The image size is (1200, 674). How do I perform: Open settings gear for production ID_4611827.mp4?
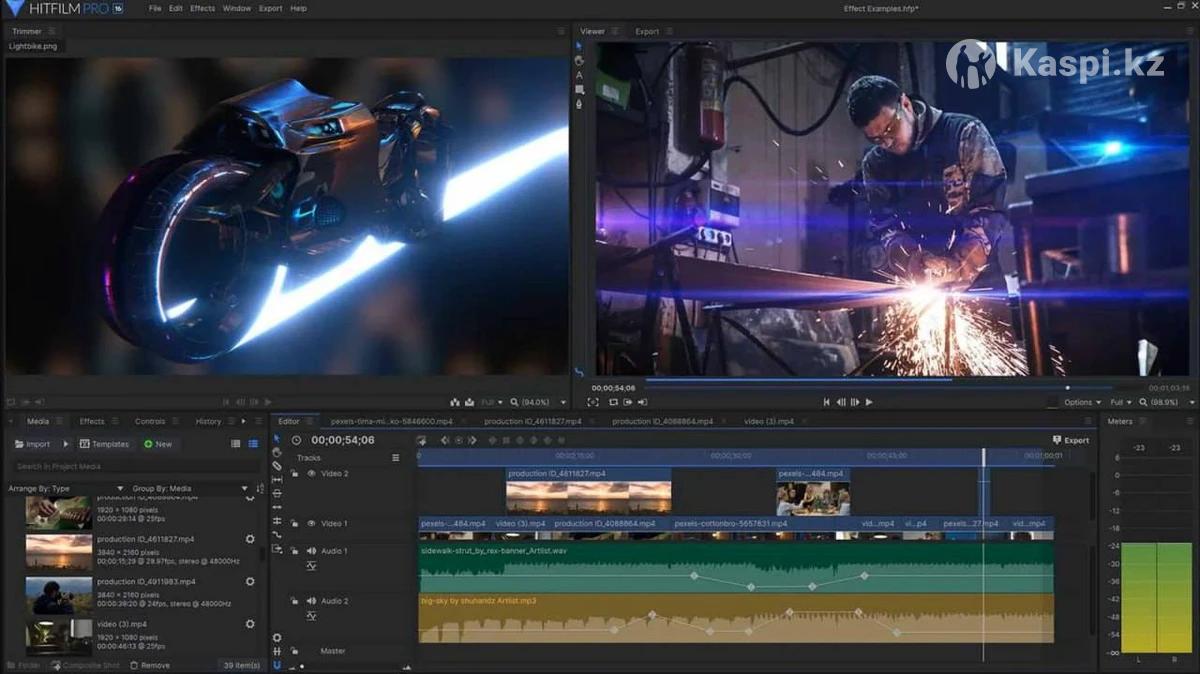click(250, 539)
